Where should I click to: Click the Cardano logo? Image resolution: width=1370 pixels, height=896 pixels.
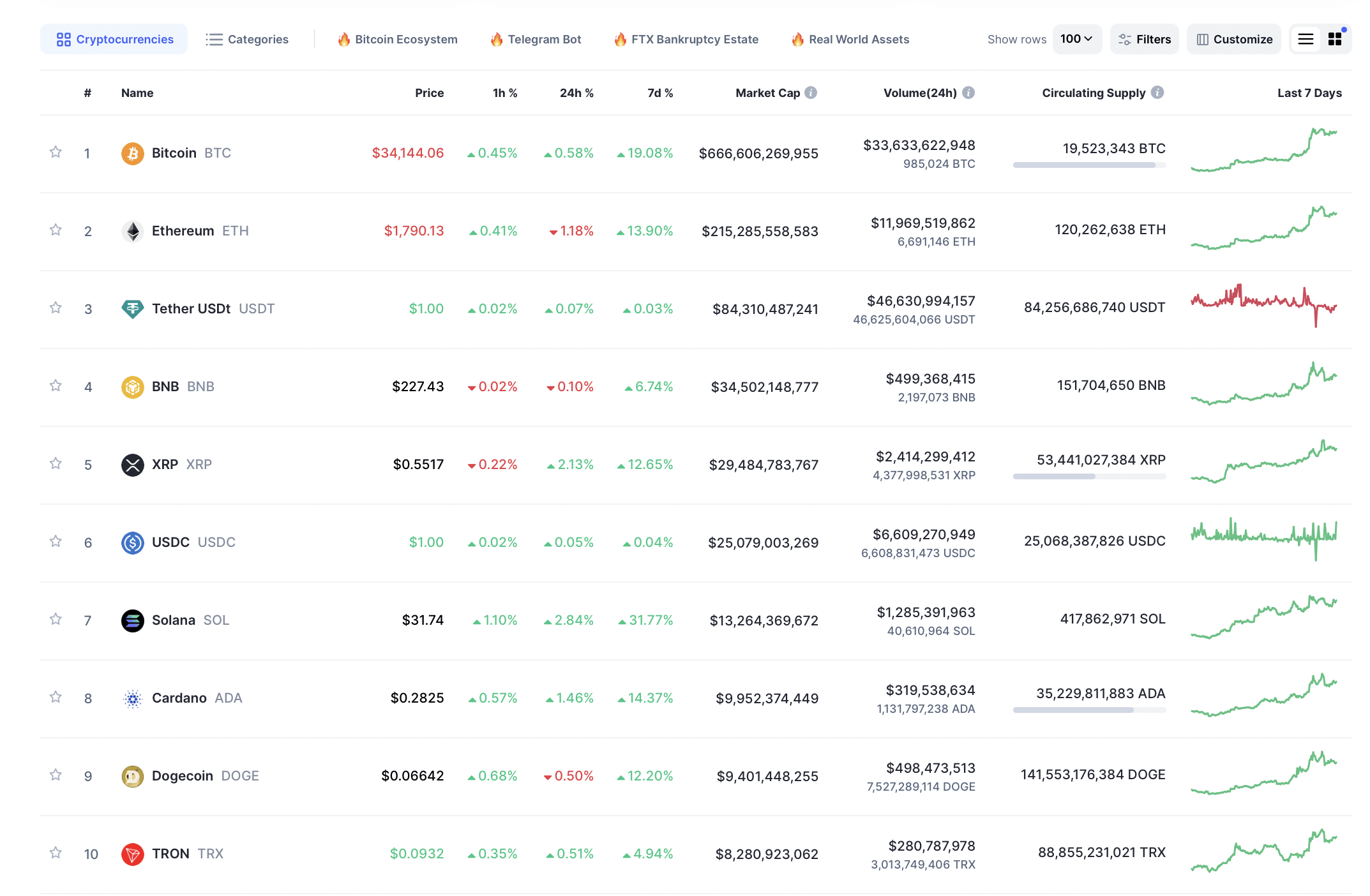[x=132, y=698]
